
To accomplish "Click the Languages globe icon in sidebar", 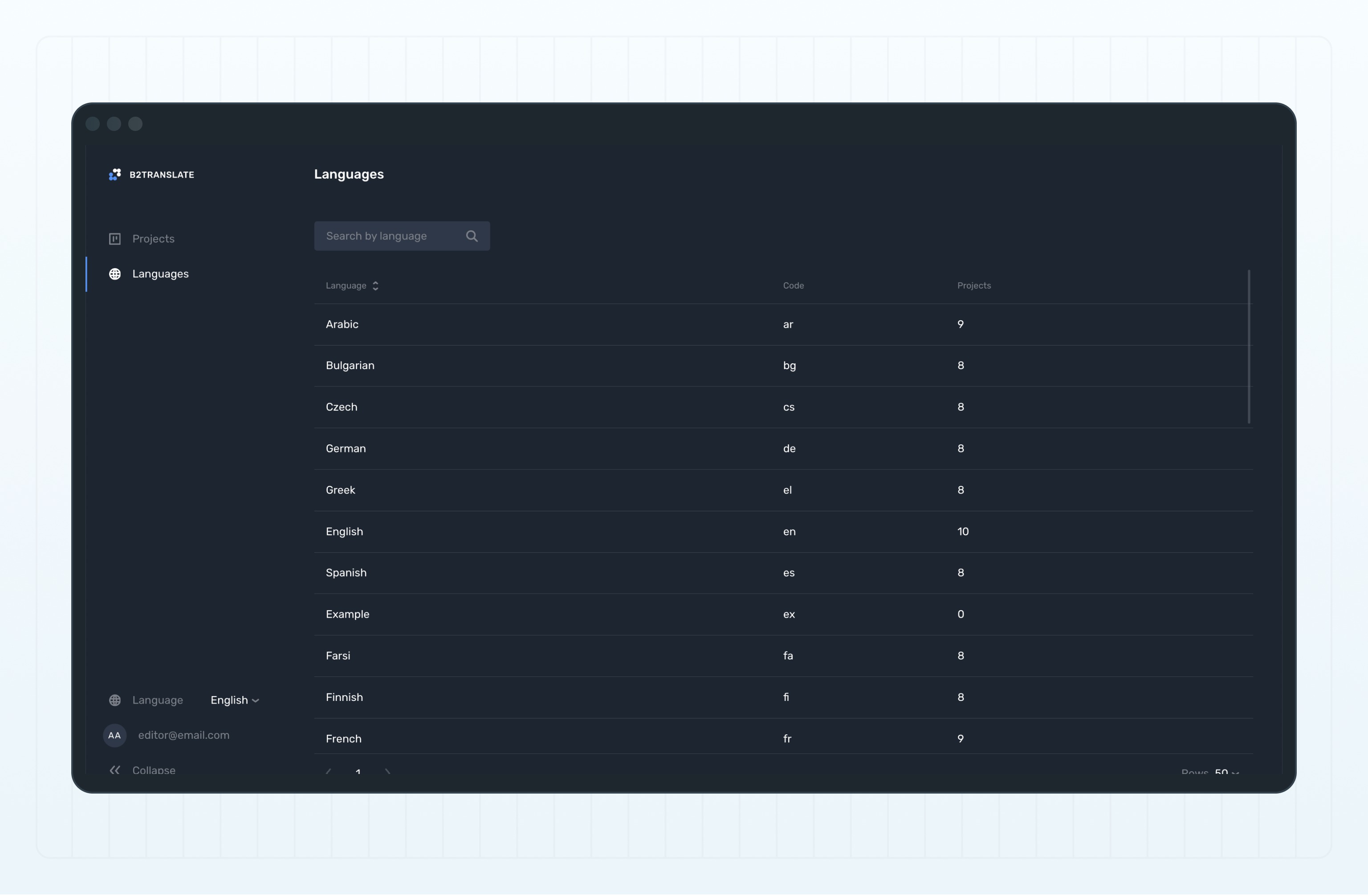I will click(115, 274).
